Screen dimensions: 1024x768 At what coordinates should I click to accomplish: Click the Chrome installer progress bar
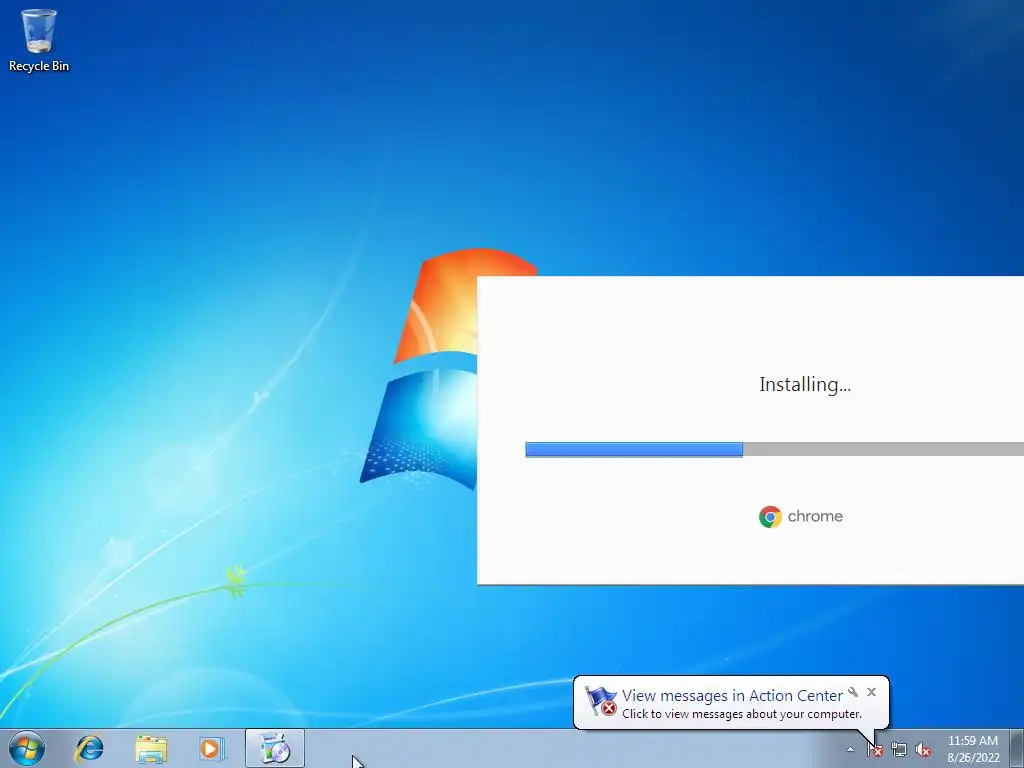click(x=775, y=449)
